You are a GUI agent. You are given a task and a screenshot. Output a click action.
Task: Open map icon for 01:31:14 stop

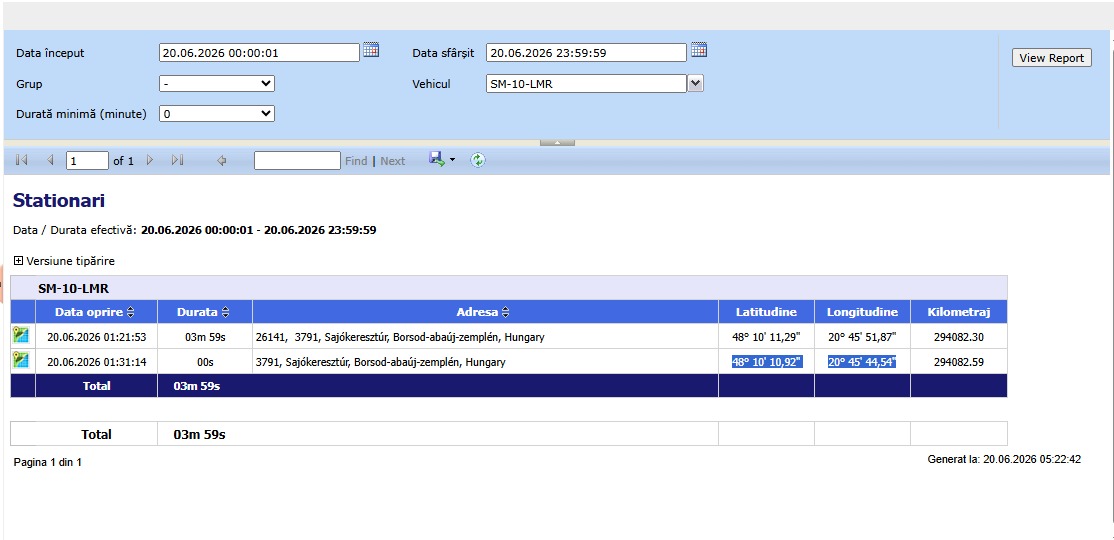coord(20,361)
